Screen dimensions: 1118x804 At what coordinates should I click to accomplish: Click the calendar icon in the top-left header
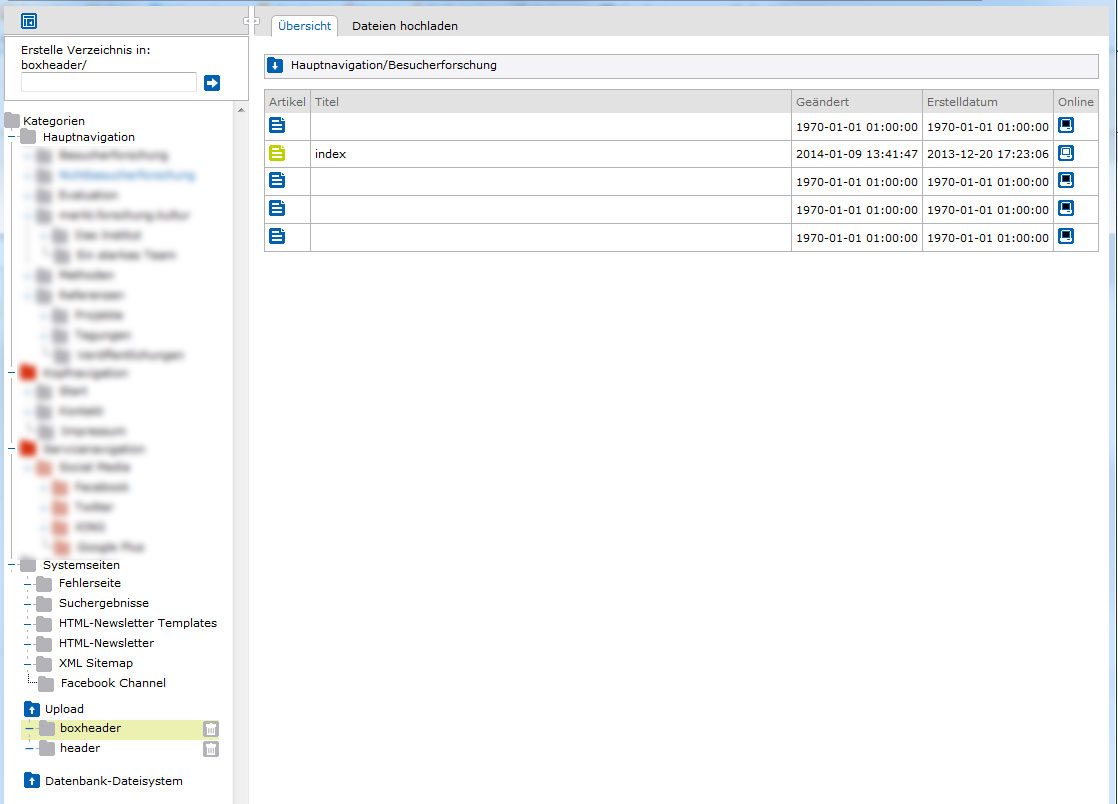(29, 20)
